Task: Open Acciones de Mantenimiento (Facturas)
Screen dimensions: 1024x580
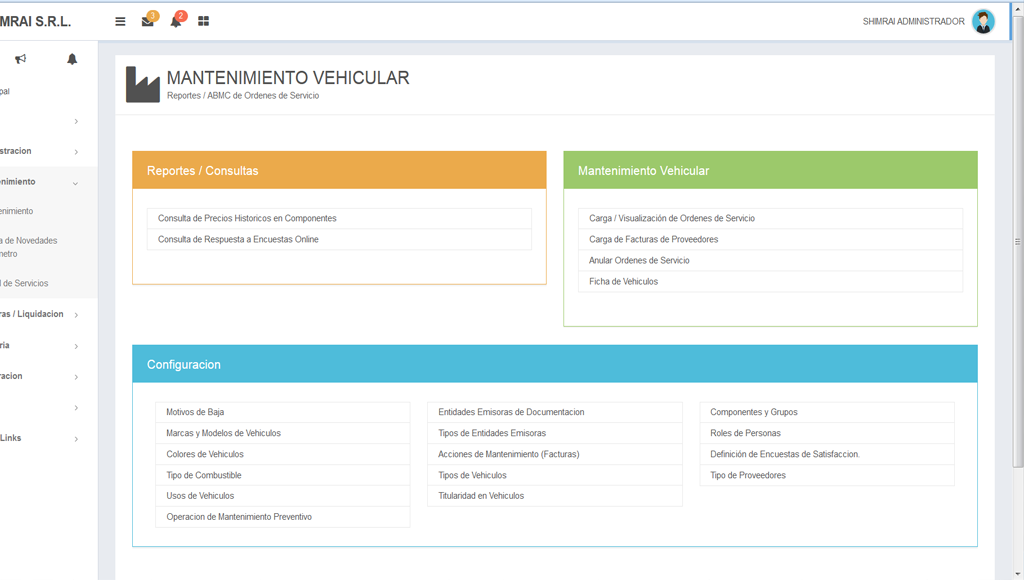Action: coord(554,454)
